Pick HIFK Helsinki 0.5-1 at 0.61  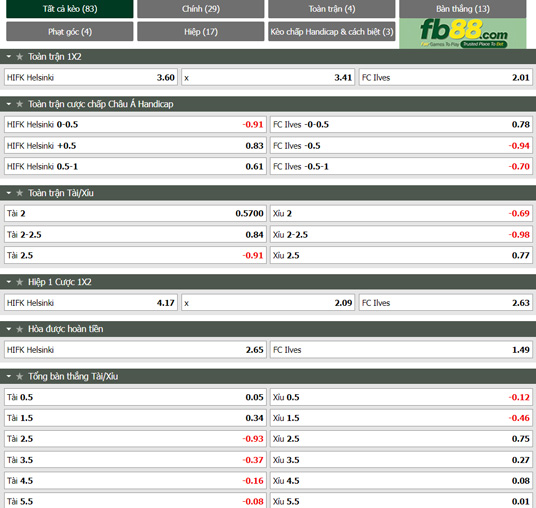tap(135, 166)
